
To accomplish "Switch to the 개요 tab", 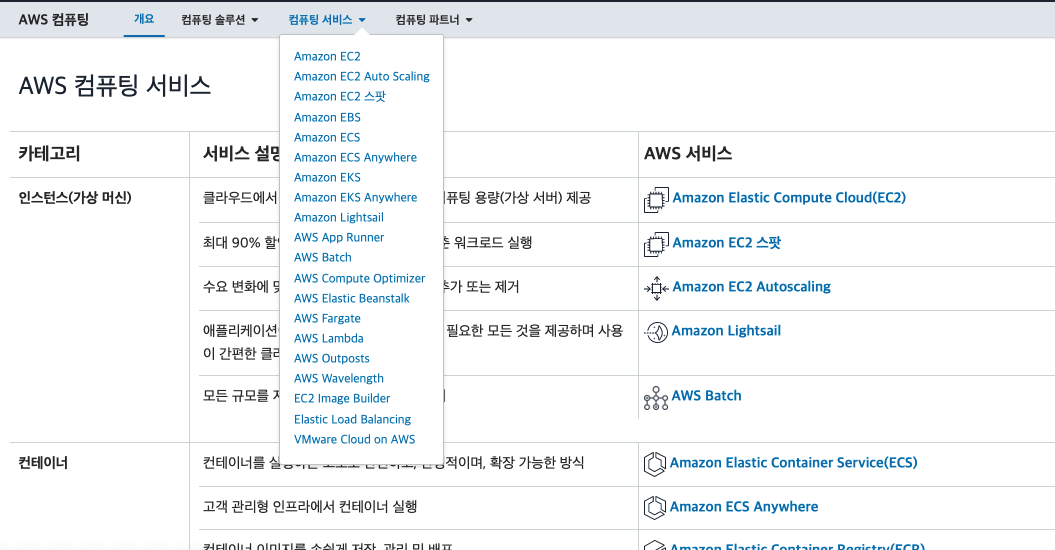I will (144, 19).
